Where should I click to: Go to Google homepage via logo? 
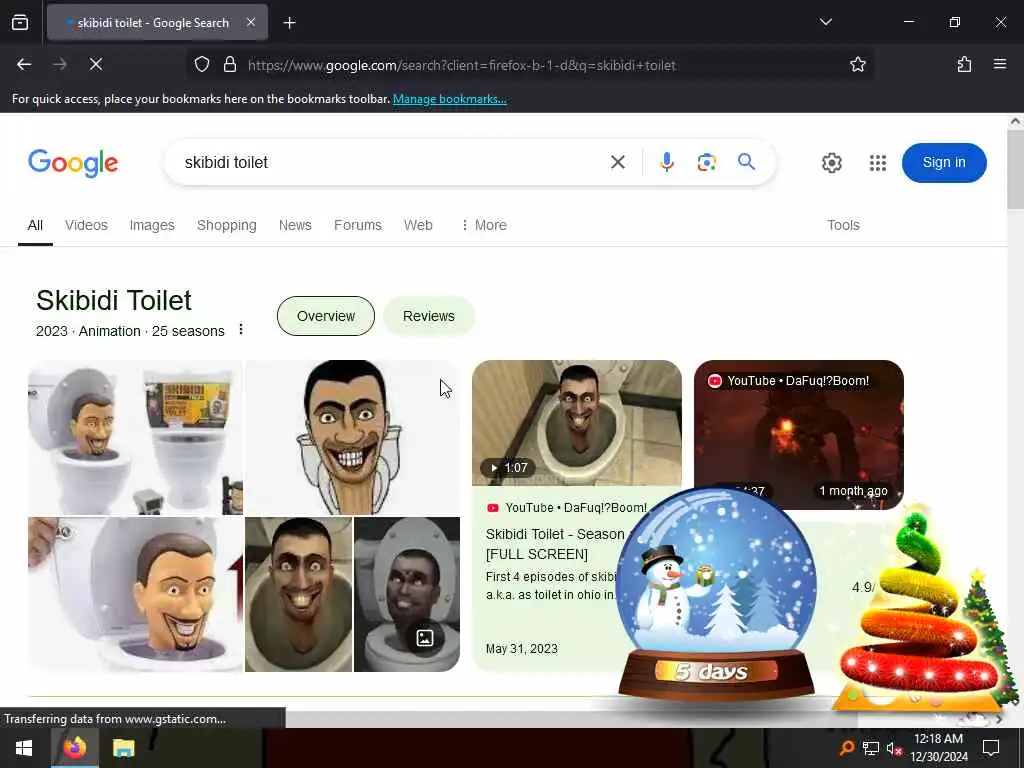(x=73, y=163)
